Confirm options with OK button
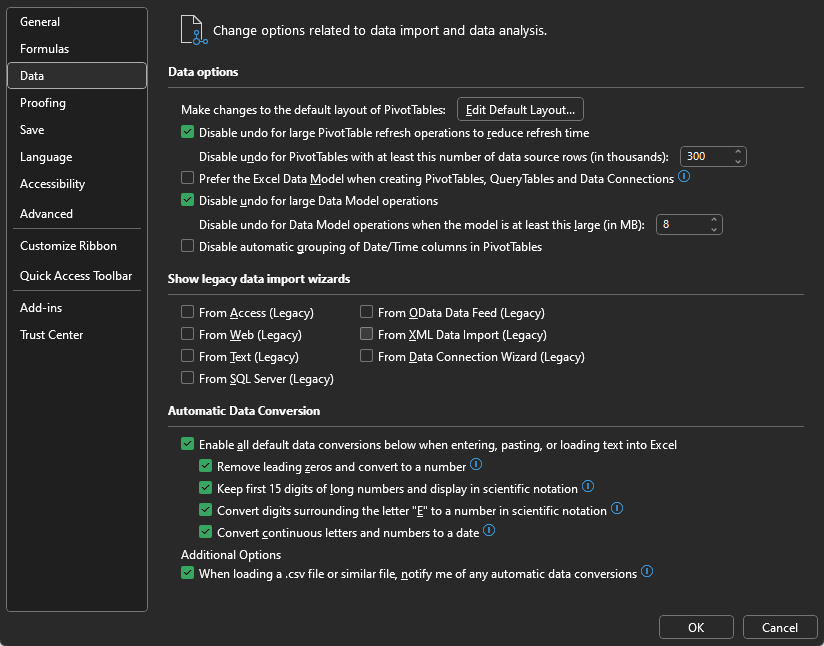Screen dimensions: 824x646 pos(696,628)
